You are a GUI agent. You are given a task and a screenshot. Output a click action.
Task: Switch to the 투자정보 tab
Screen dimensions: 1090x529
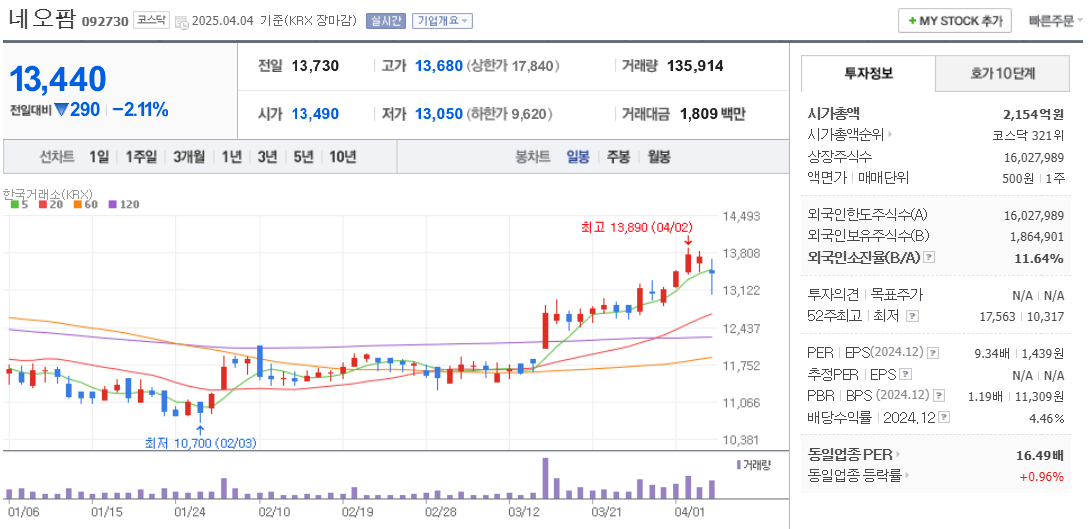point(868,73)
